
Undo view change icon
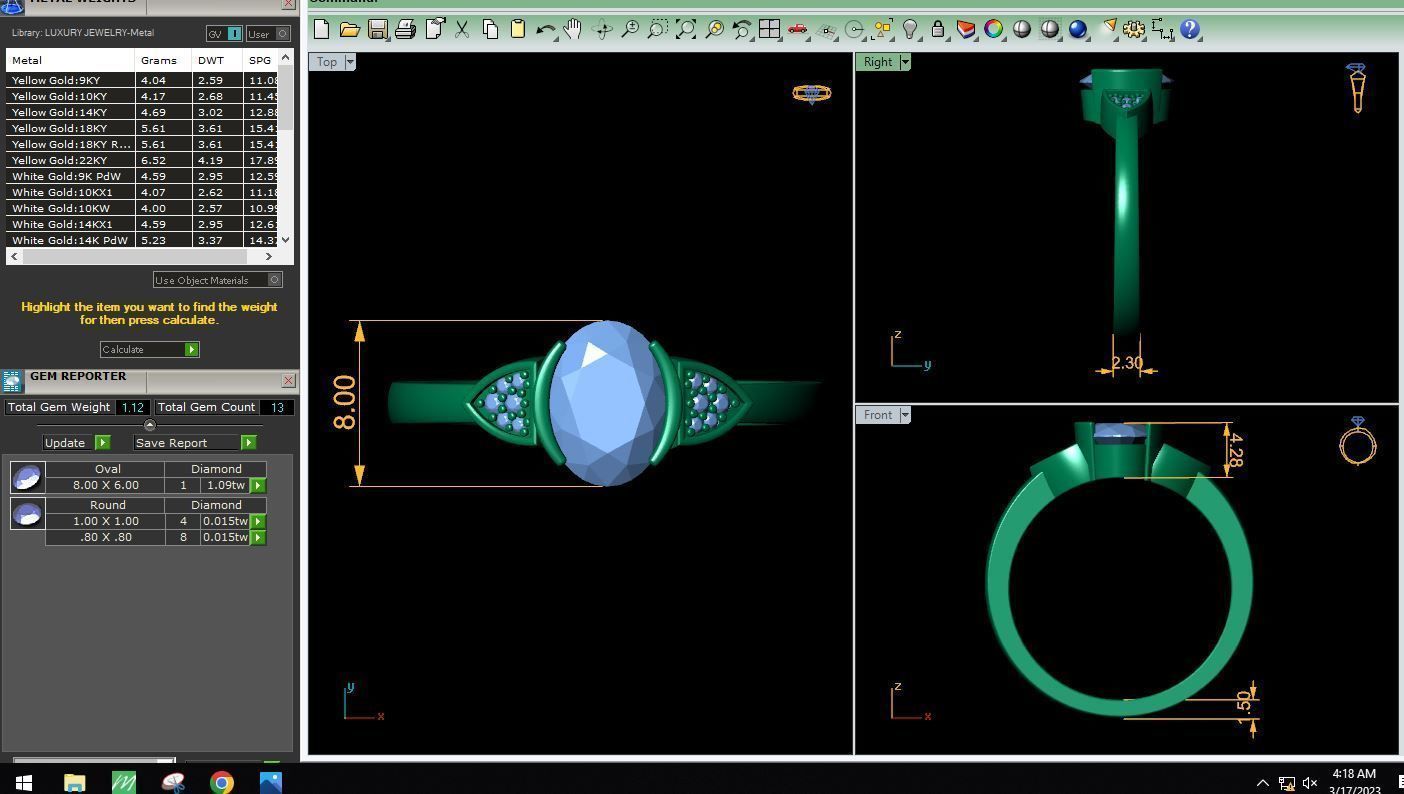(x=741, y=30)
